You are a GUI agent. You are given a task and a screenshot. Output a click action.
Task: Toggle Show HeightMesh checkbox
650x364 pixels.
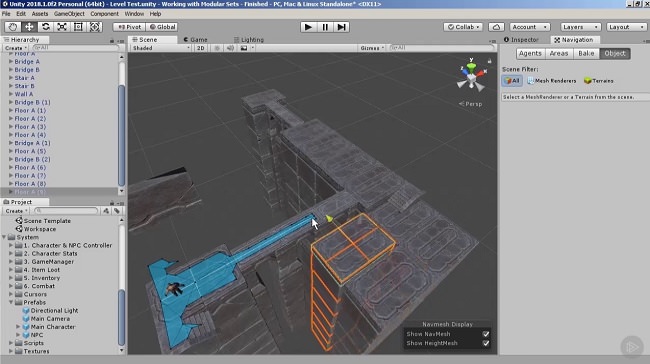(x=486, y=343)
